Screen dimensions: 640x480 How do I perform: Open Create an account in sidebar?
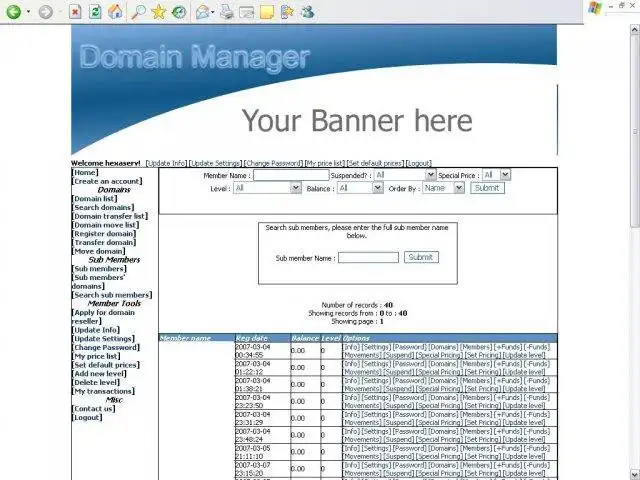coord(107,181)
